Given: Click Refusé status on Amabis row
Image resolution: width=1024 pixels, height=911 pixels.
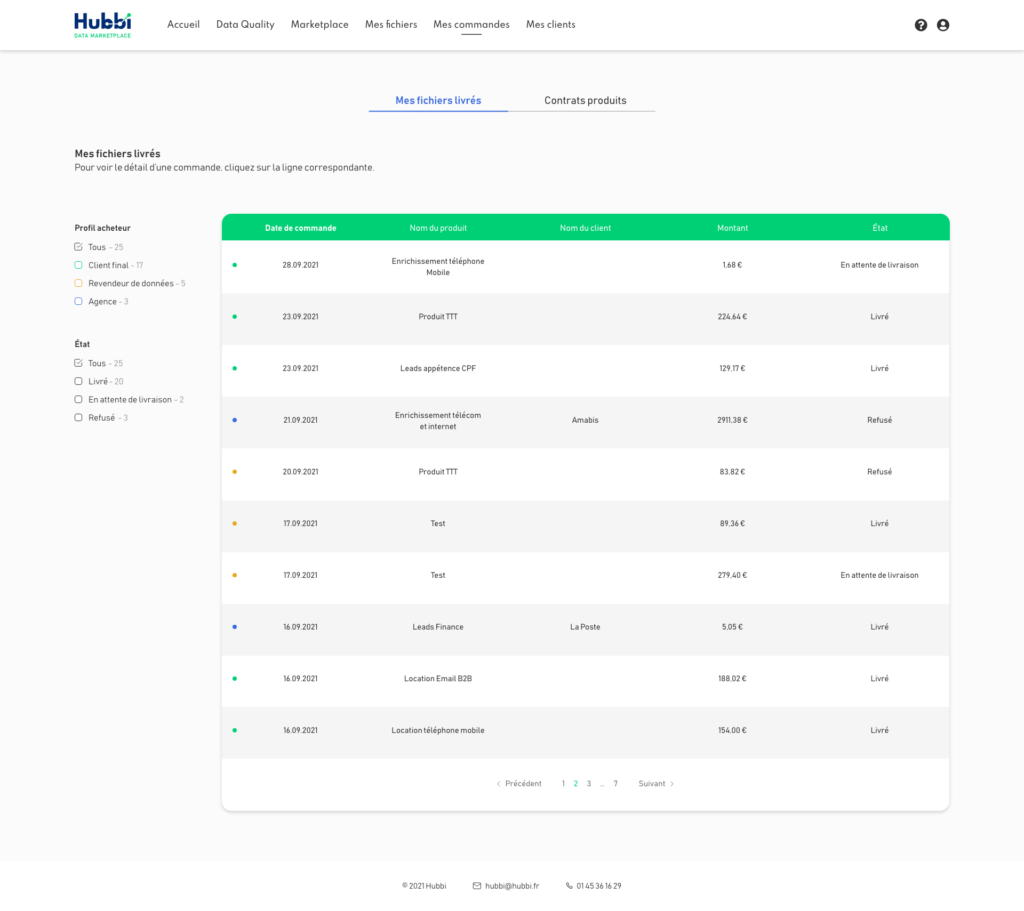Looking at the screenshot, I should click(x=880, y=420).
